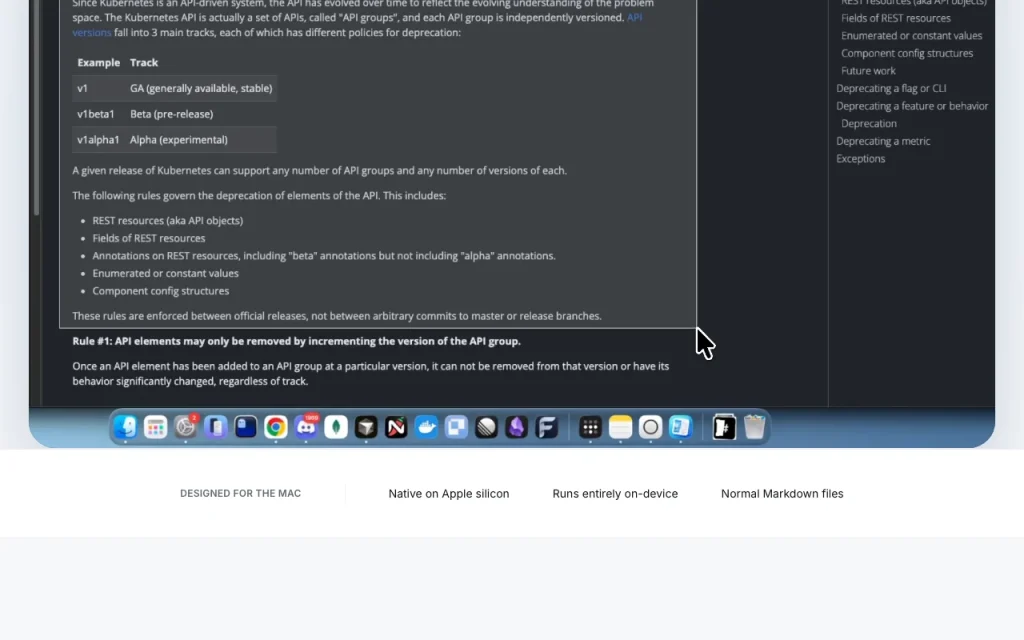Open the striped sphere app icon
The image size is (1024, 640).
coord(486,427)
